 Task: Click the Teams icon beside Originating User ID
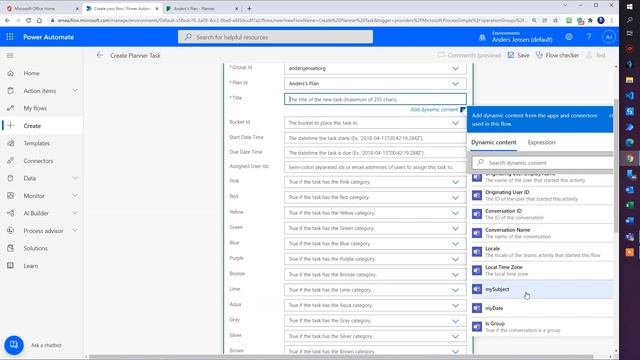click(477, 195)
